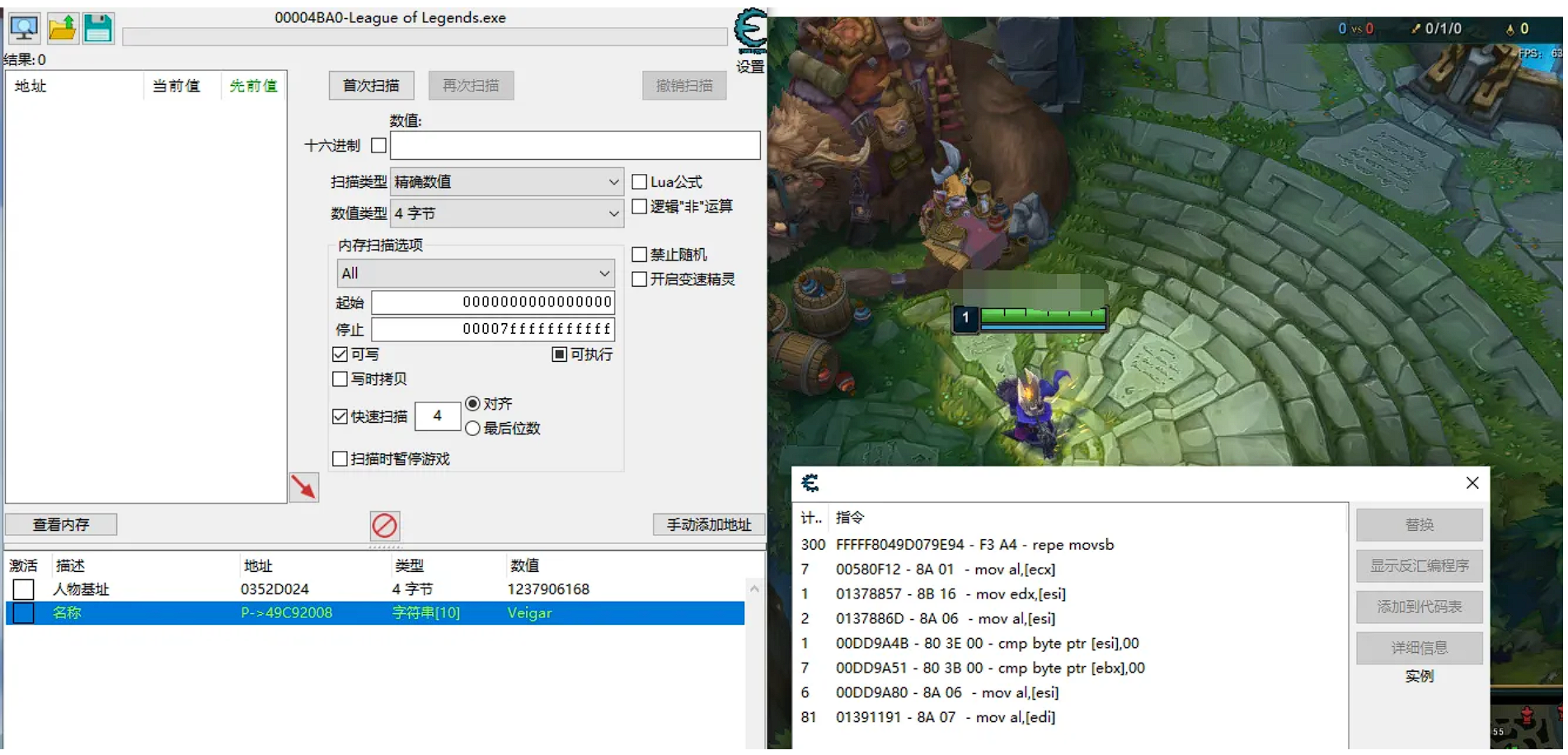1568x755 pixels.
Task: Select the repe movsb instruction row
Action: [1072, 545]
